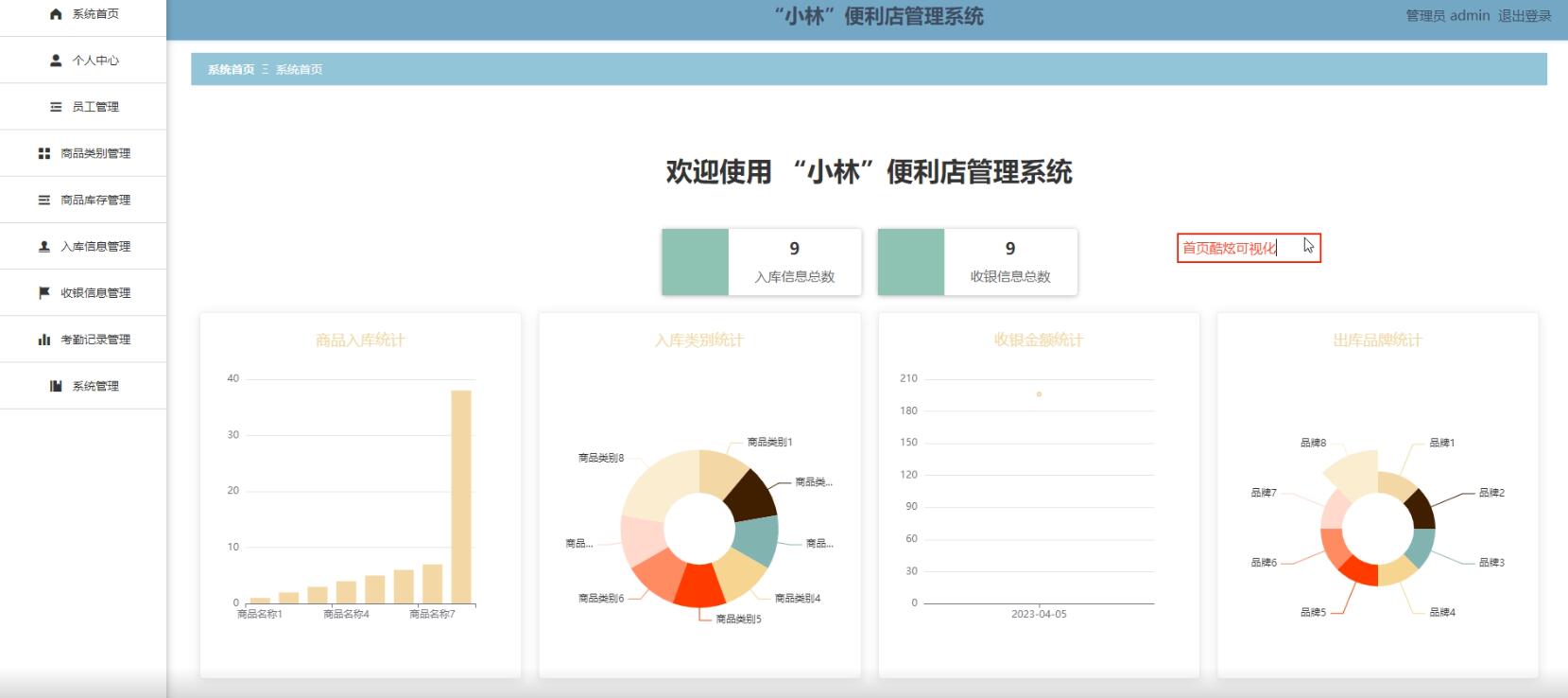Image resolution: width=1568 pixels, height=698 pixels.
Task: Open 个人中心 menu item
Action: pyautogui.click(x=83, y=61)
